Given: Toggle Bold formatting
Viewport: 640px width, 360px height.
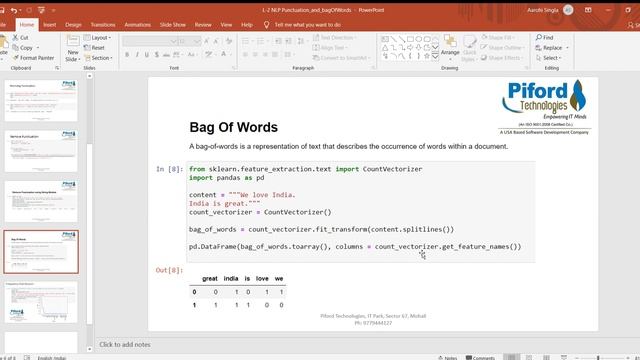Looking at the screenshot, I should pyautogui.click(x=127, y=55).
